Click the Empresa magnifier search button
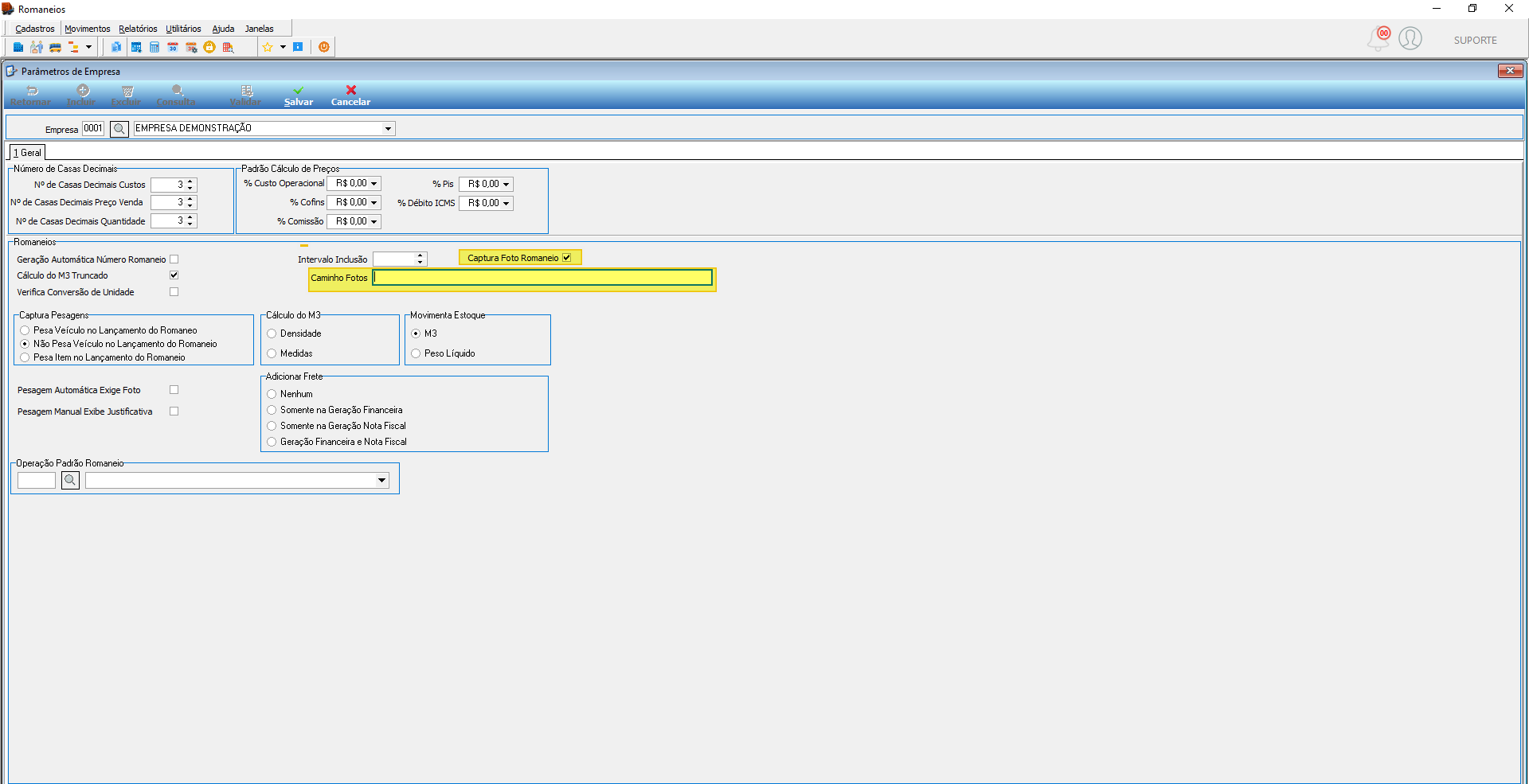The image size is (1529, 784). (119, 128)
